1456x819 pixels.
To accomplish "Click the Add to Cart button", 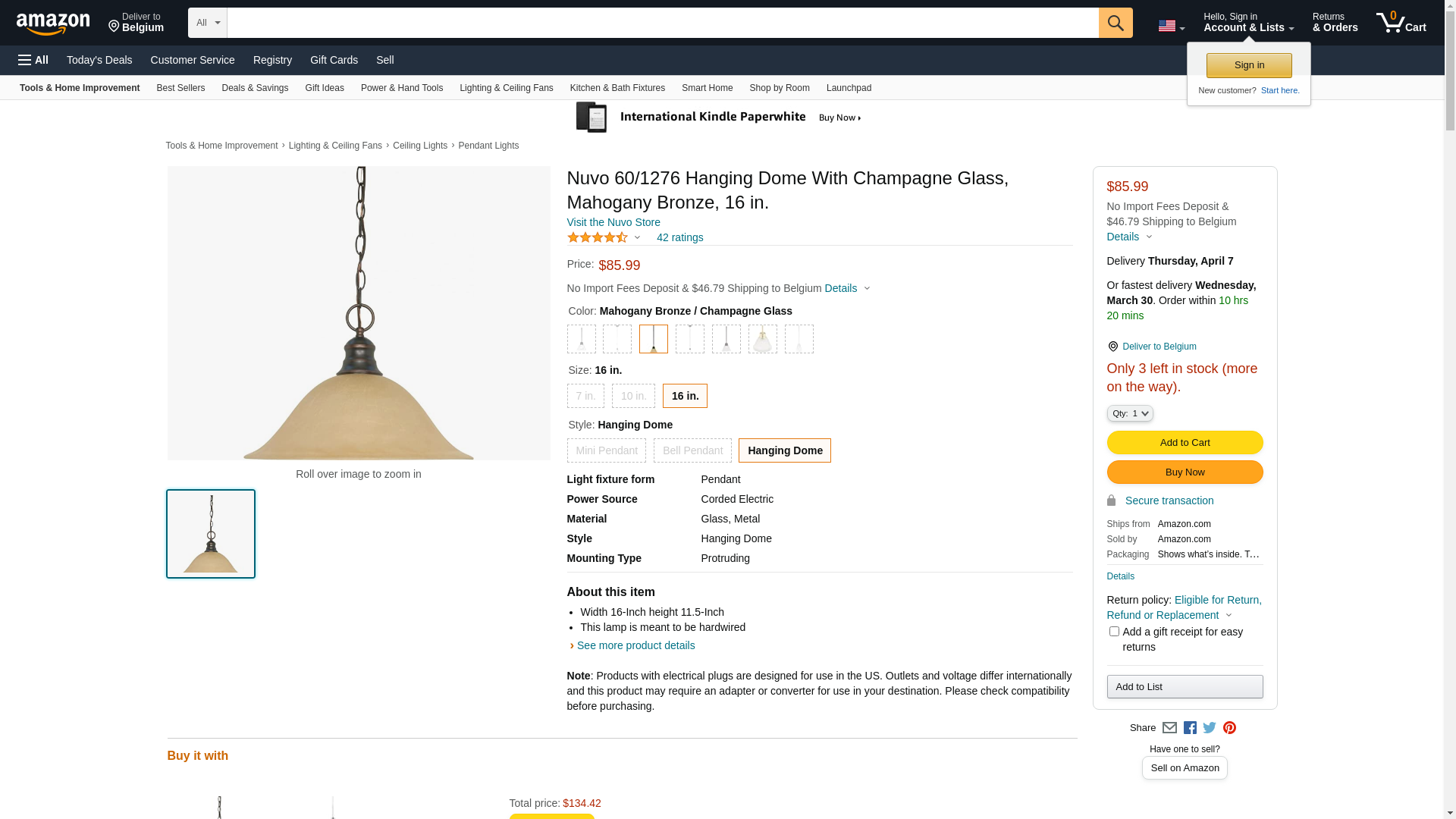I will (1185, 443).
